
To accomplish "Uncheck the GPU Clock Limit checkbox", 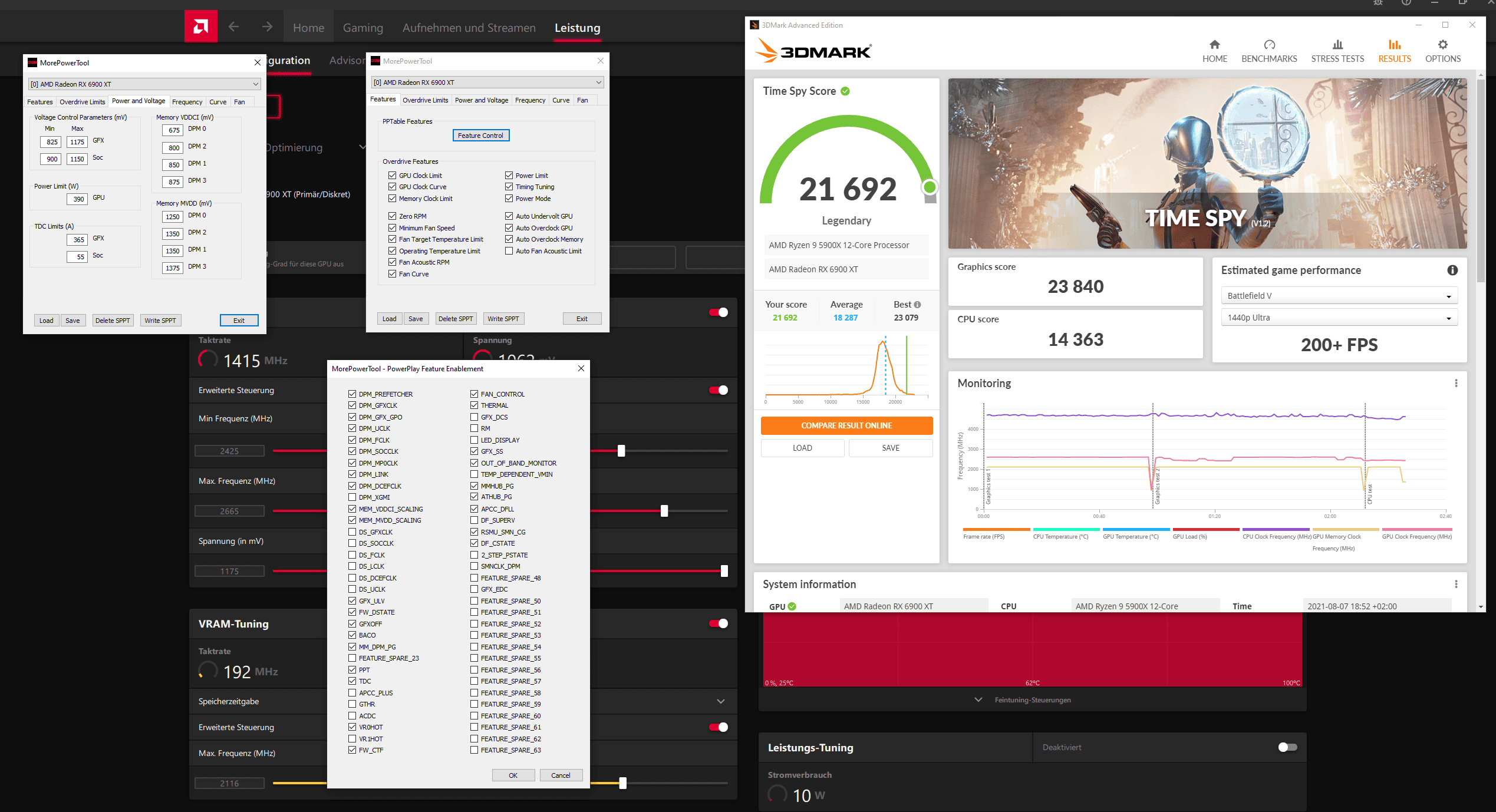I will tap(392, 175).
